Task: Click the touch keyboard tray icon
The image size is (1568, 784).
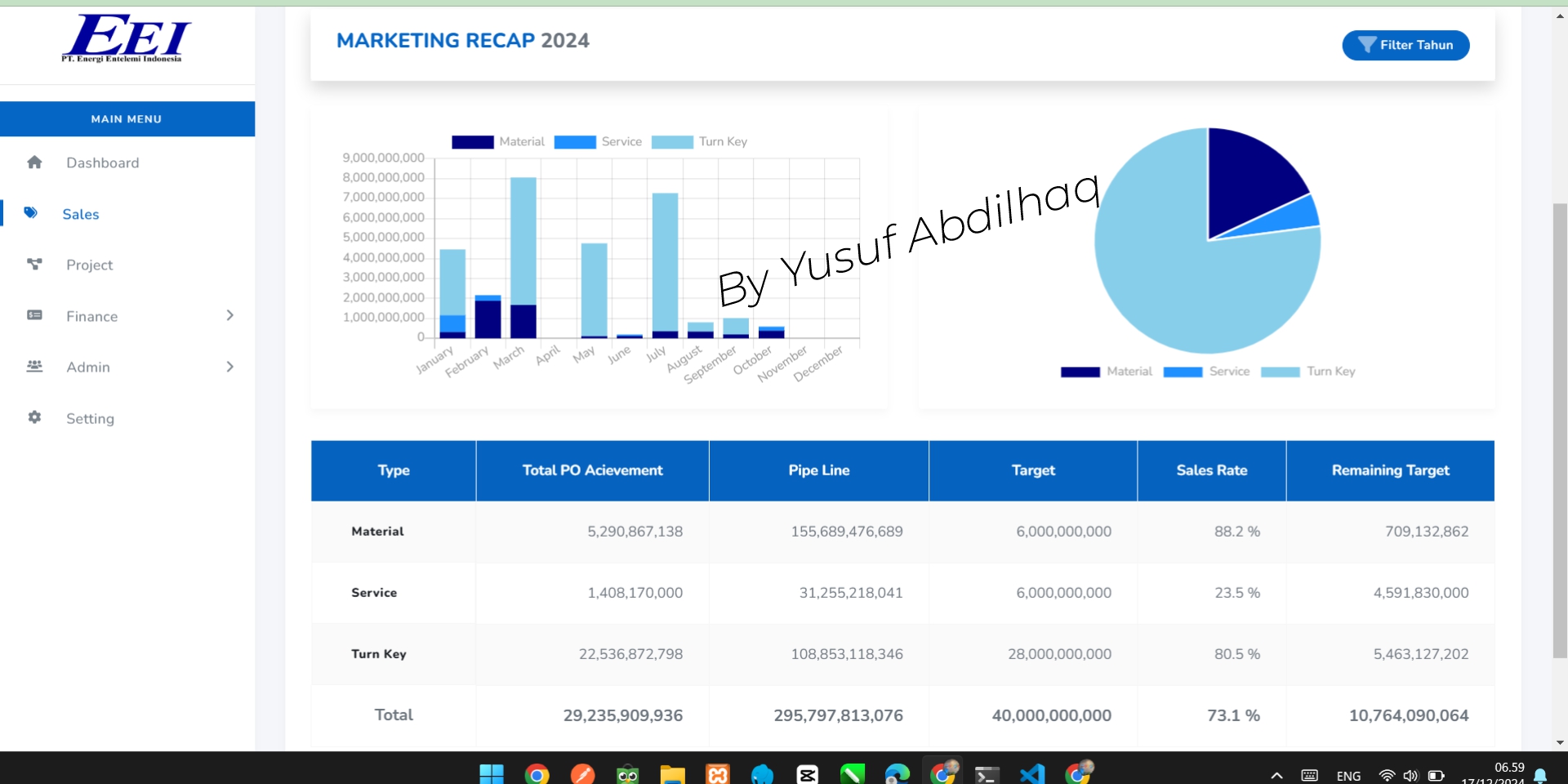Action: [1309, 775]
